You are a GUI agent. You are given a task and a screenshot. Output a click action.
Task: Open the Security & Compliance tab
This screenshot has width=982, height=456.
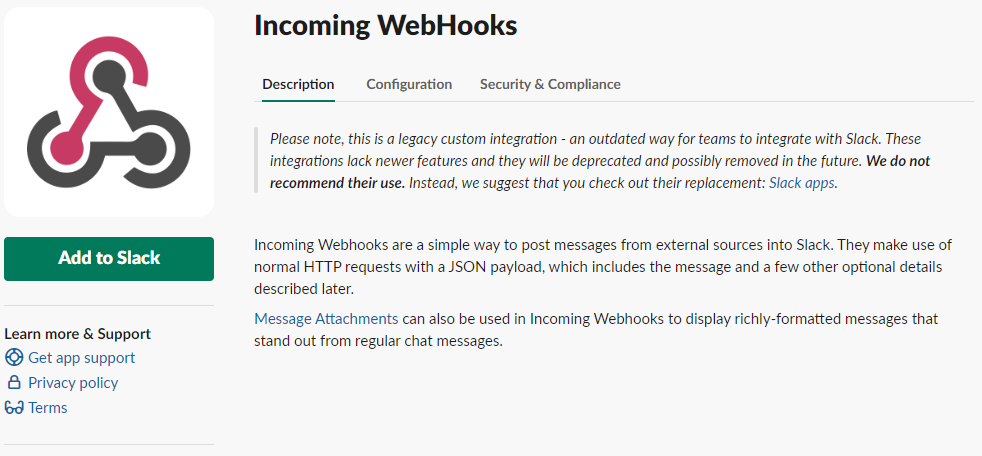[550, 84]
